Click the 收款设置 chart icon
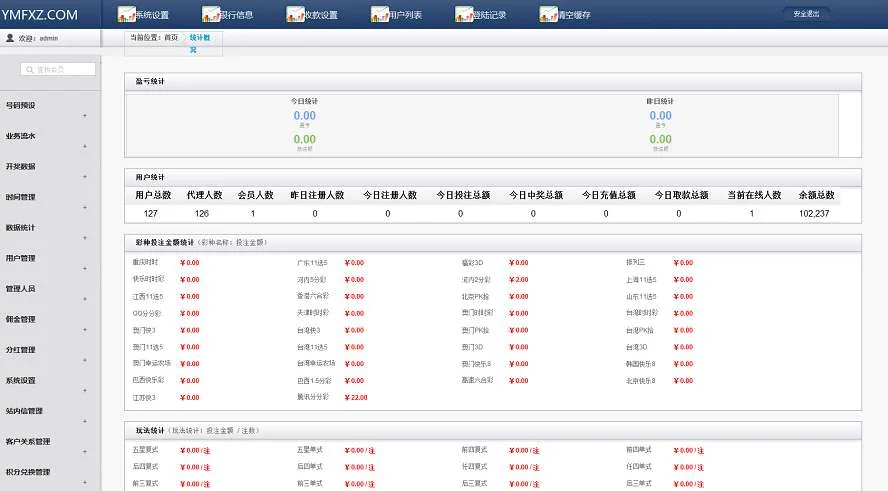The width and height of the screenshot is (888, 491). click(295, 14)
